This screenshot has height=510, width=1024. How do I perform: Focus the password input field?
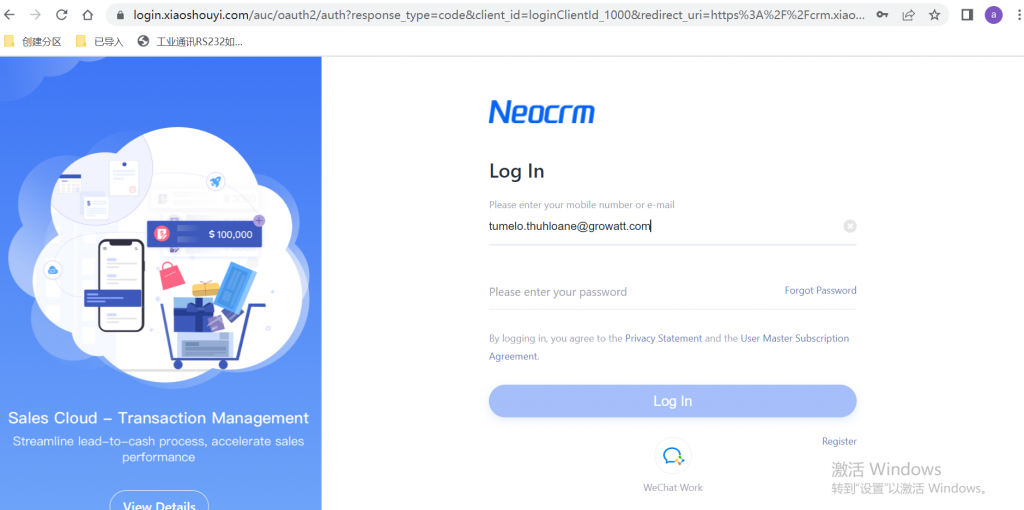point(633,292)
